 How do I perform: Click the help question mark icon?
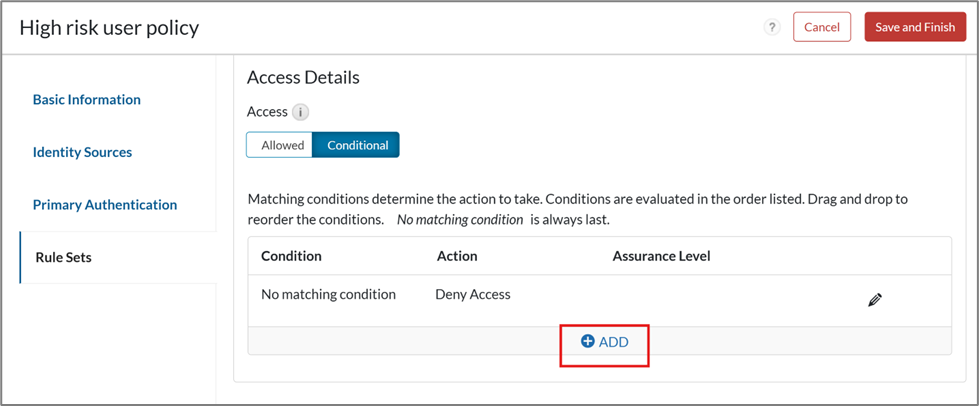click(772, 27)
